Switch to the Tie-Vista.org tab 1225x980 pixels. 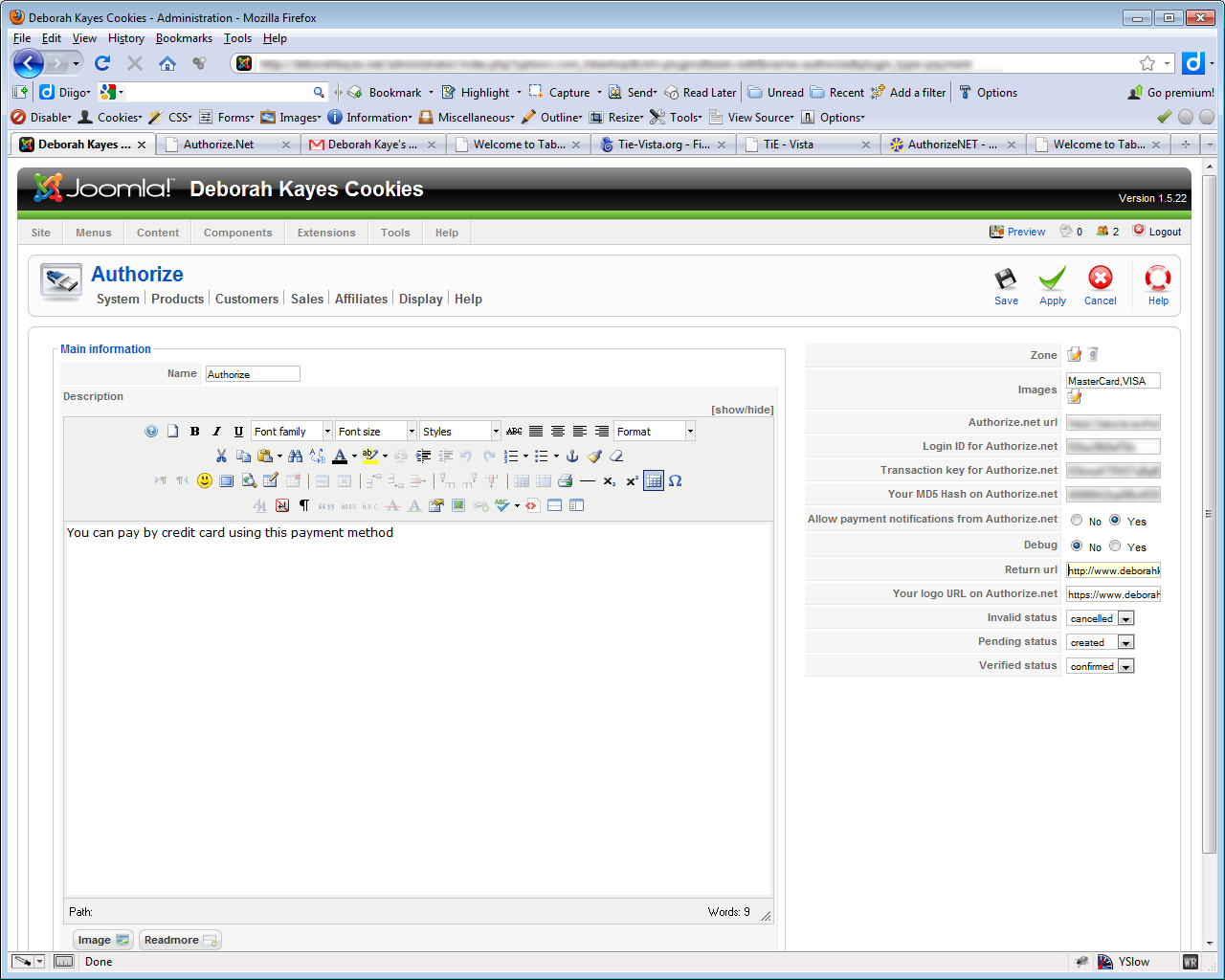[664, 145]
